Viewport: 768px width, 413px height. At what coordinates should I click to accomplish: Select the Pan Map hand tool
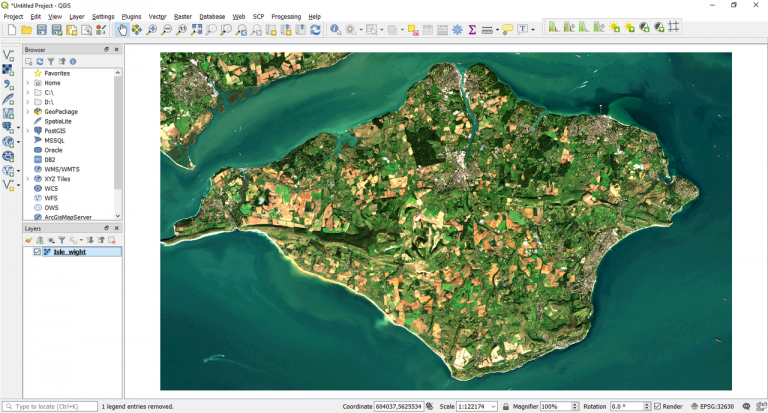pyautogui.click(x=122, y=30)
